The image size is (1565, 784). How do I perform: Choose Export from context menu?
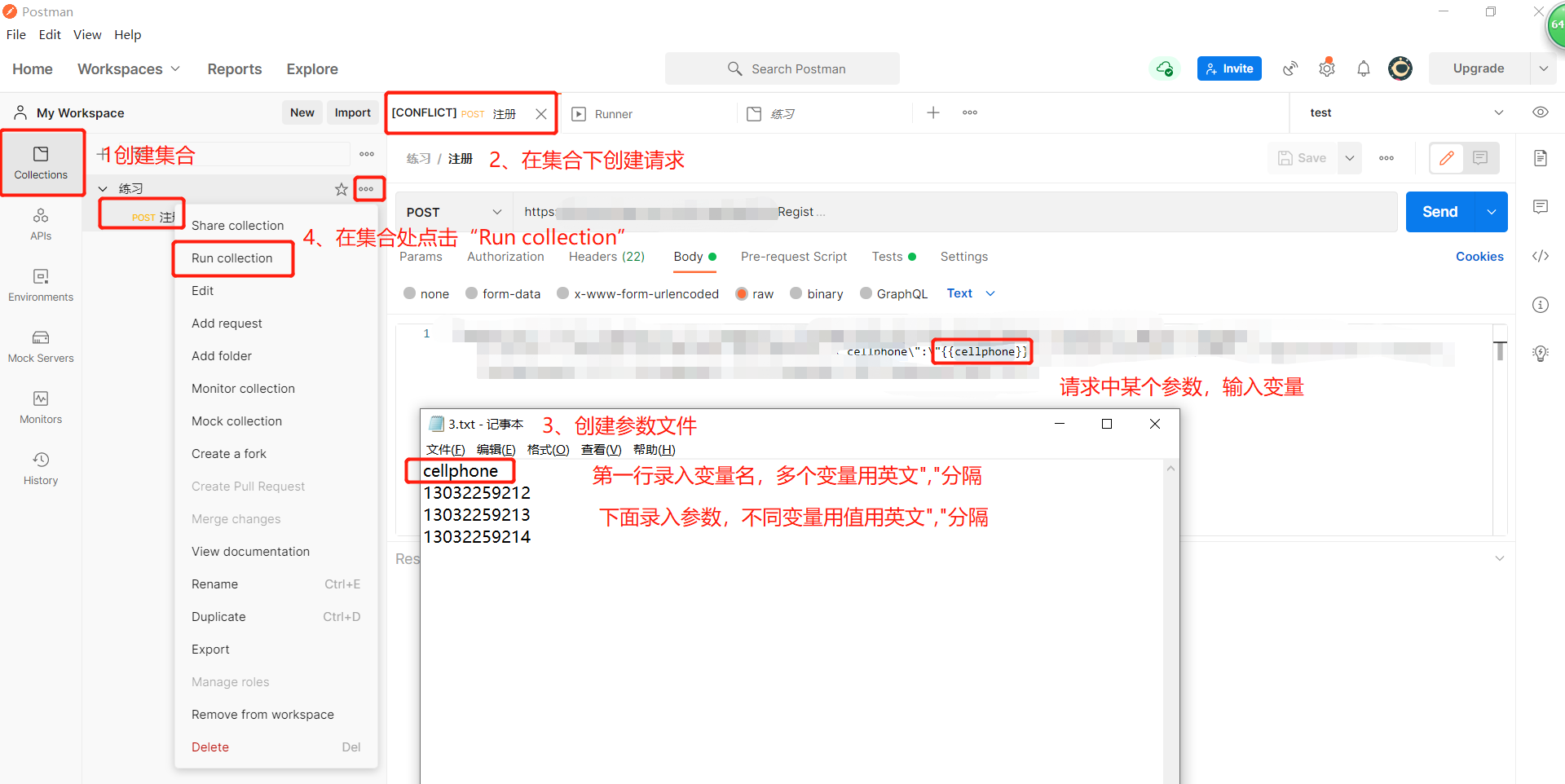click(x=211, y=650)
